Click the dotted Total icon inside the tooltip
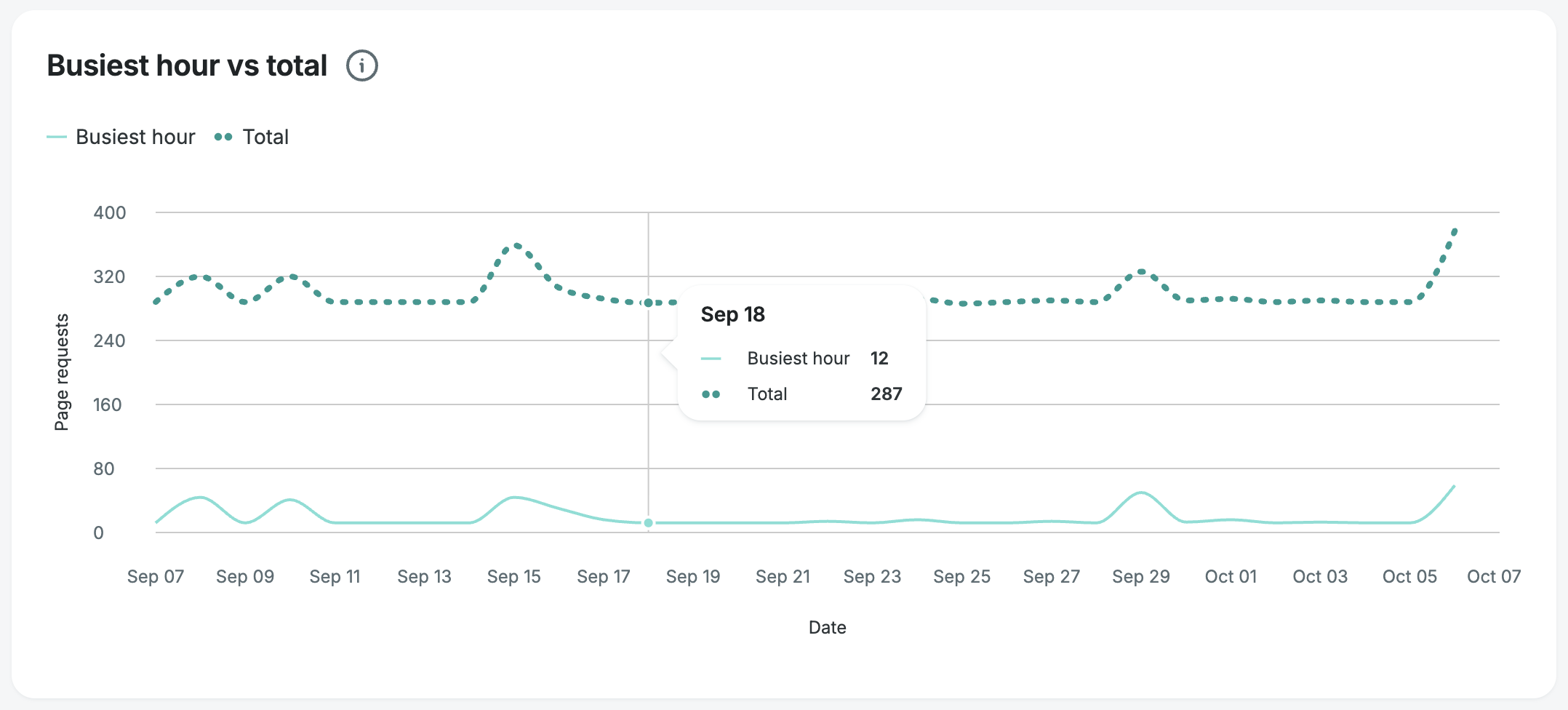Viewport: 1568px width, 710px height. (x=711, y=394)
